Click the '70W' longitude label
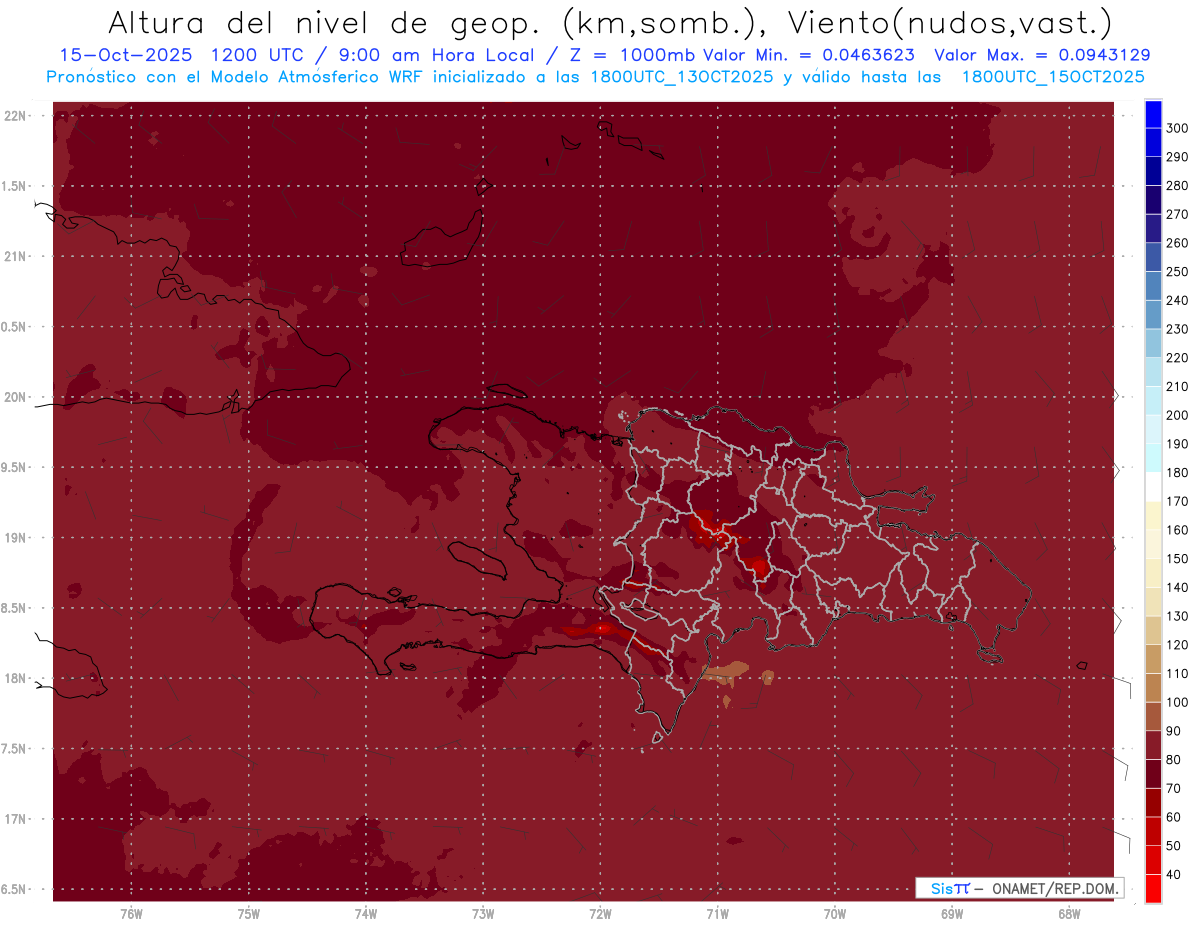1200x927 pixels. (x=835, y=914)
